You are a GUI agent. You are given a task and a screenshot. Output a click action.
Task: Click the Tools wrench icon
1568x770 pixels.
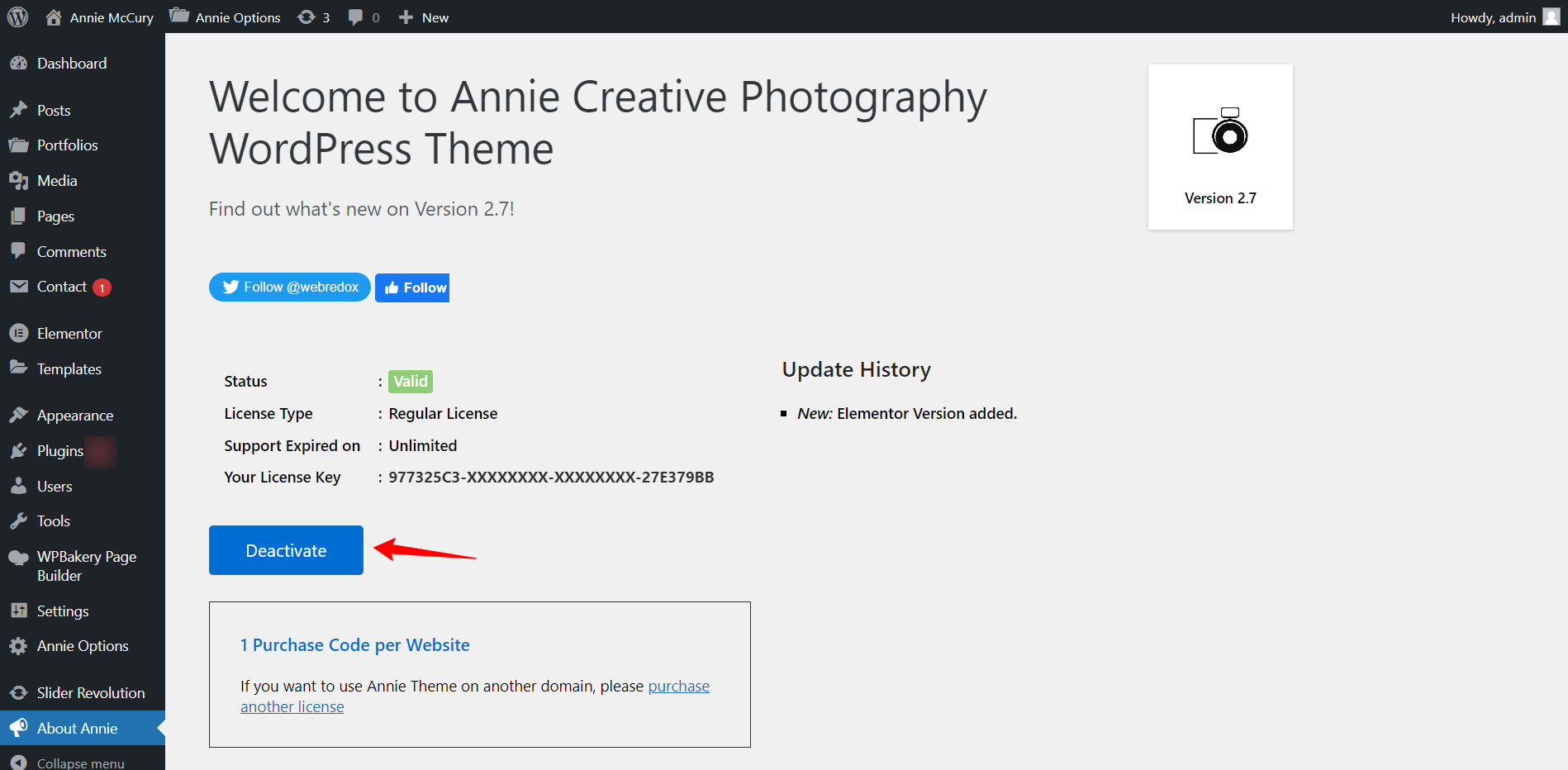tap(18, 520)
